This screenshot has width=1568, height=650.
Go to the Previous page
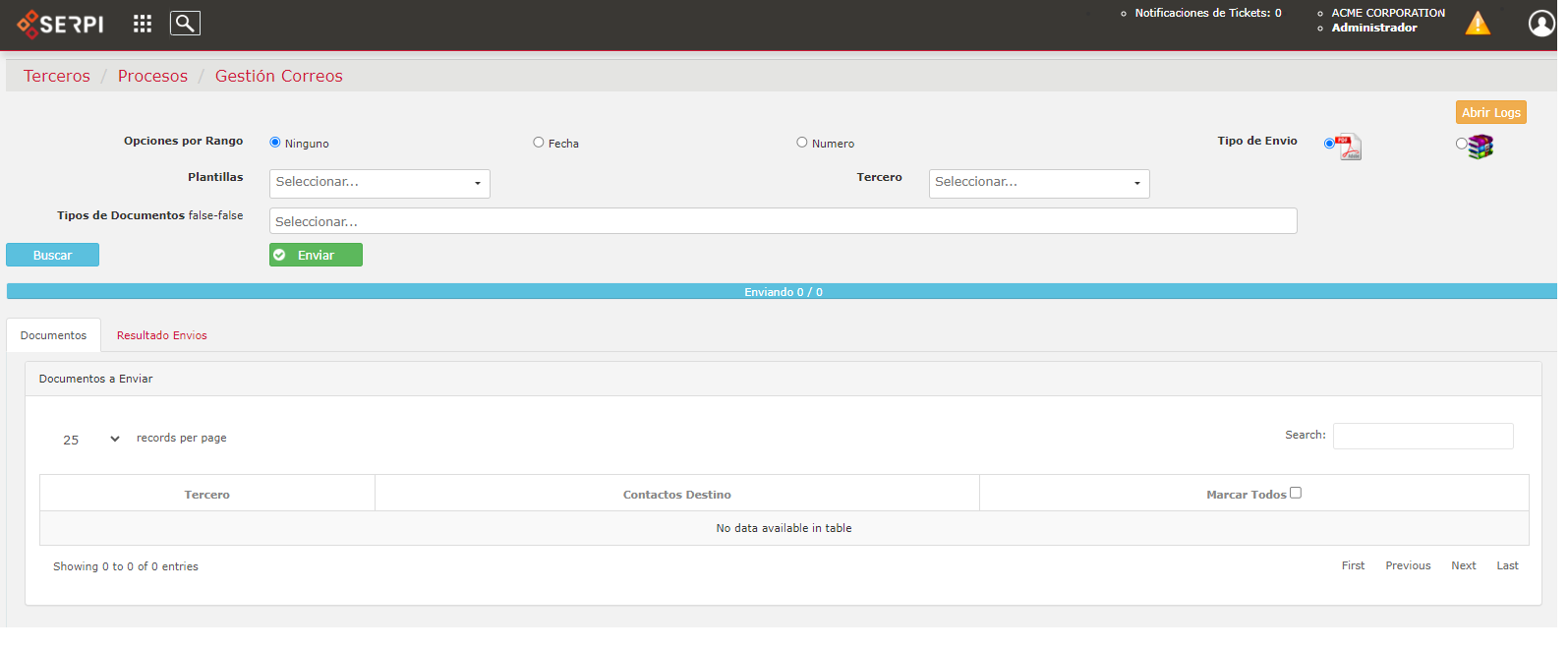tap(1408, 566)
